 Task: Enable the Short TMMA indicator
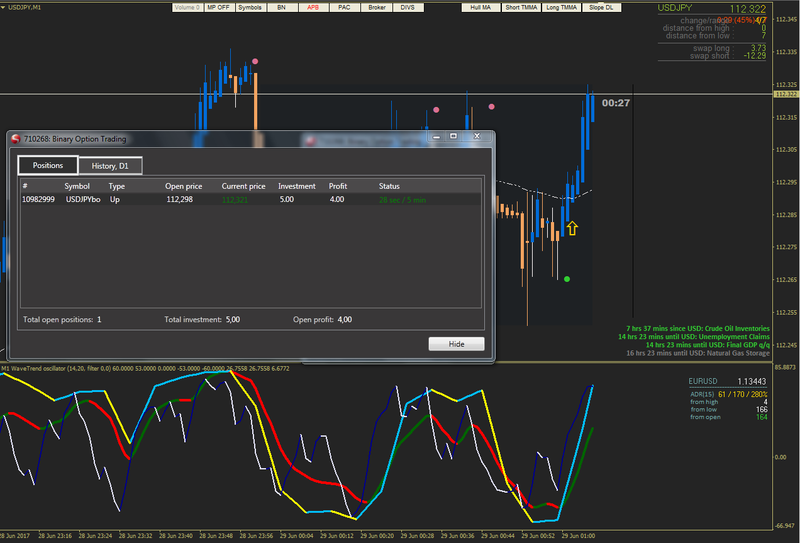click(x=519, y=7)
